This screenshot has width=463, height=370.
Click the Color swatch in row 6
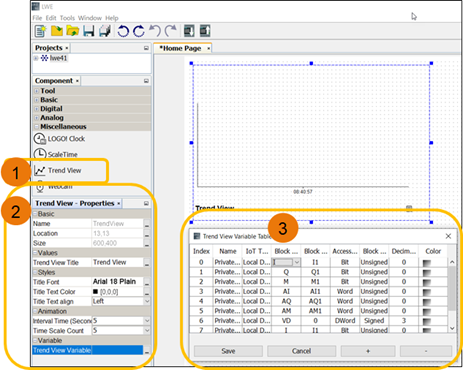(427, 321)
